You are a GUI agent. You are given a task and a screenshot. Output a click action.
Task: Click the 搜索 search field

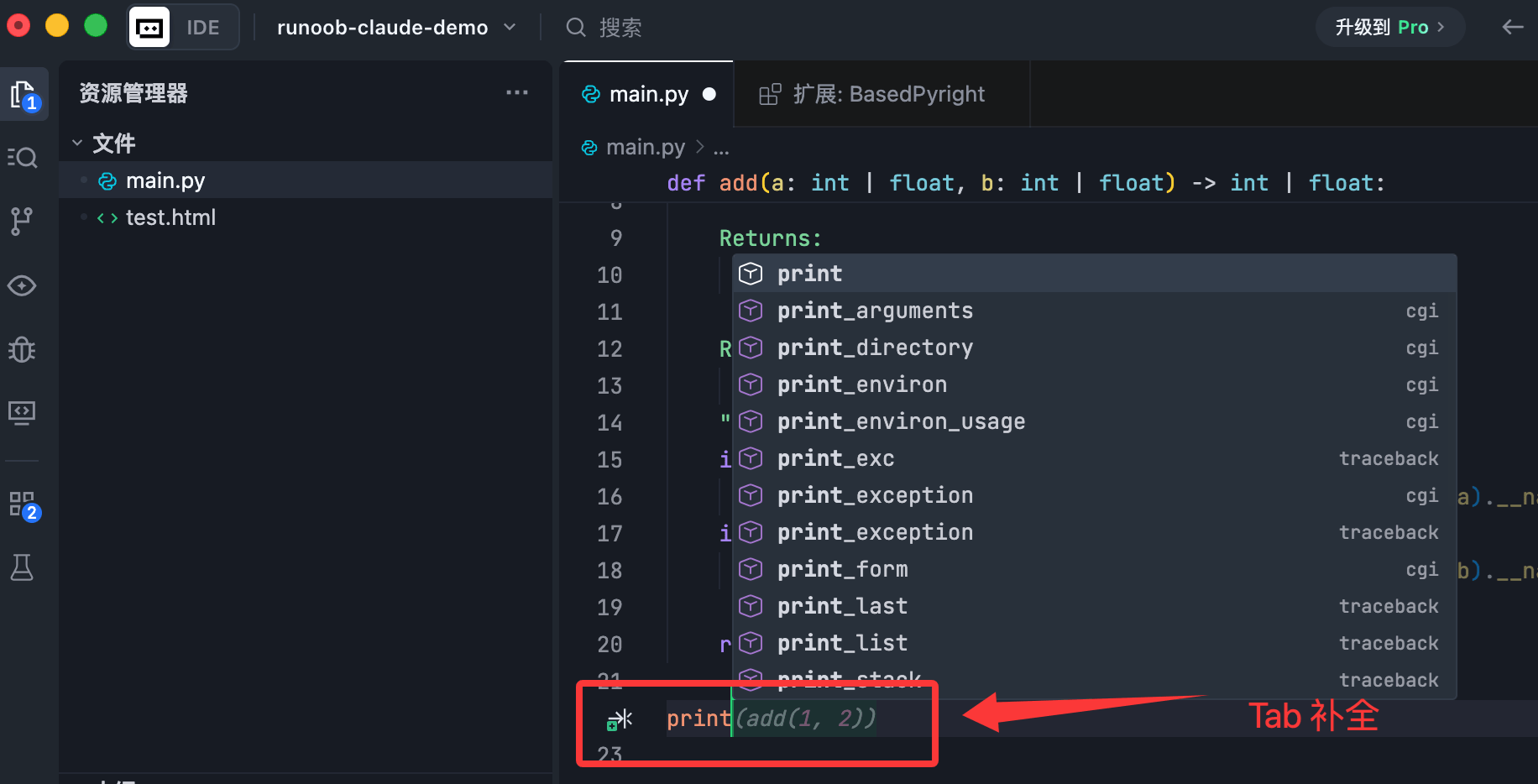[620, 28]
